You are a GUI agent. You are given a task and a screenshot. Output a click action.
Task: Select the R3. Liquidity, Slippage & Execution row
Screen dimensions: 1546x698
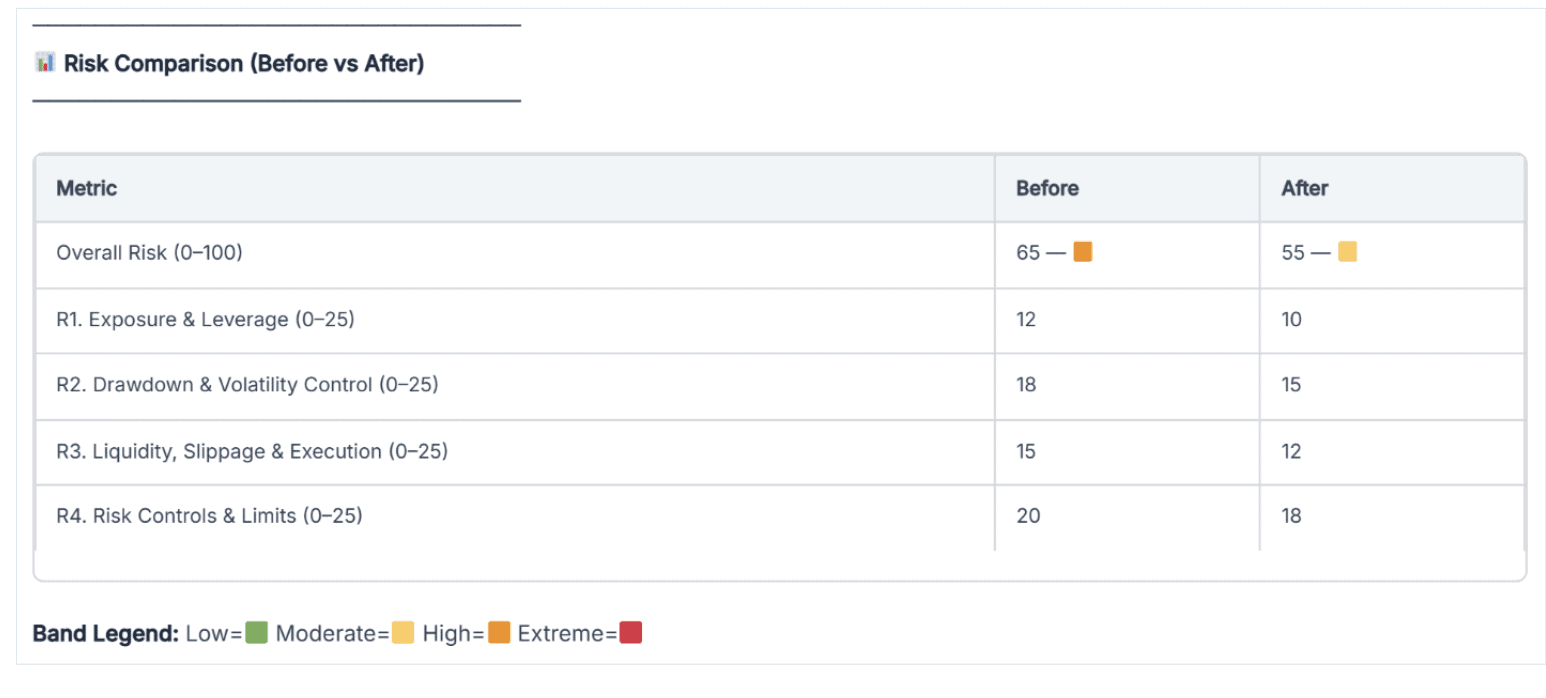252,451
